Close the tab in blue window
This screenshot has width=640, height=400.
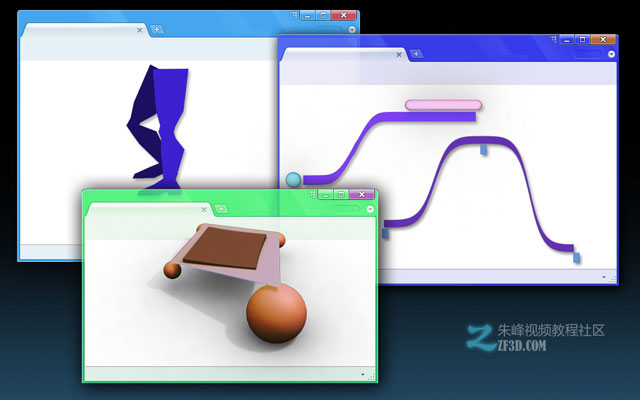(140, 30)
